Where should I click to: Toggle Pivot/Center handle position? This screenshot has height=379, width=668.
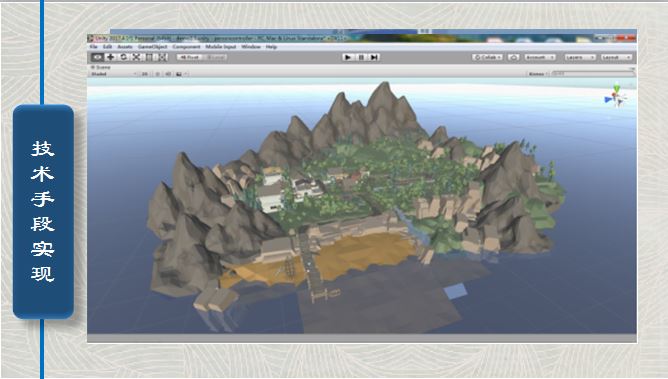pyautogui.click(x=189, y=57)
